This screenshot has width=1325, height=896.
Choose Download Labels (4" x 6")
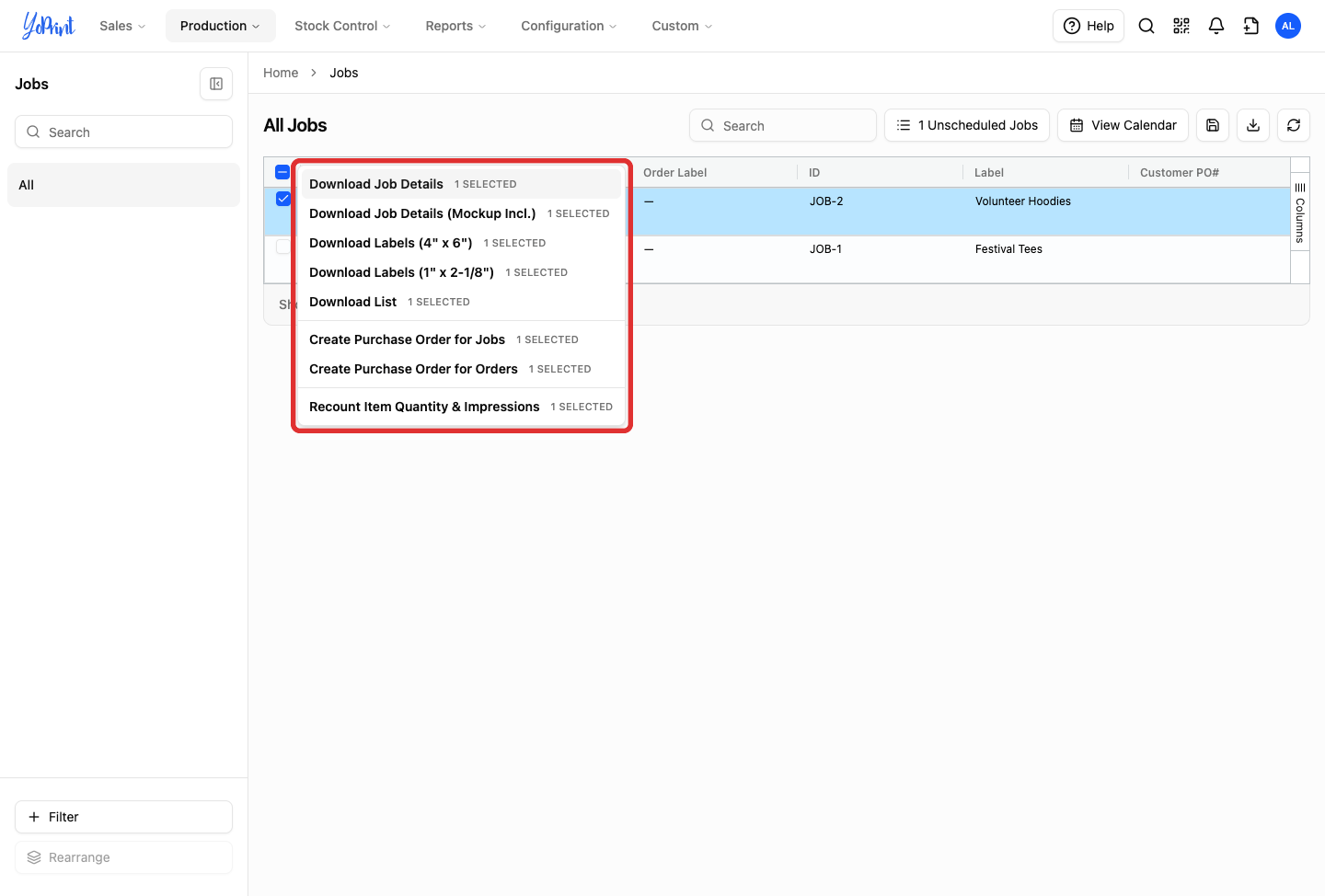click(x=462, y=243)
